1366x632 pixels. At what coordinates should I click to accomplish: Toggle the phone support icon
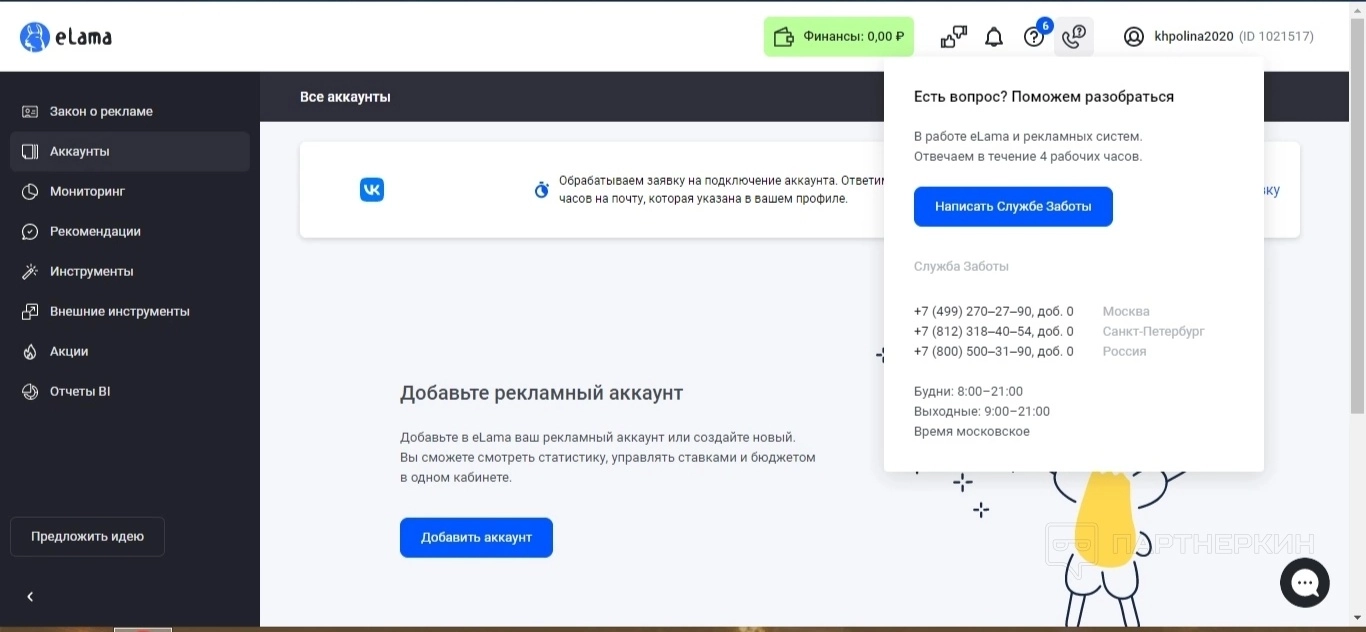coord(1074,37)
